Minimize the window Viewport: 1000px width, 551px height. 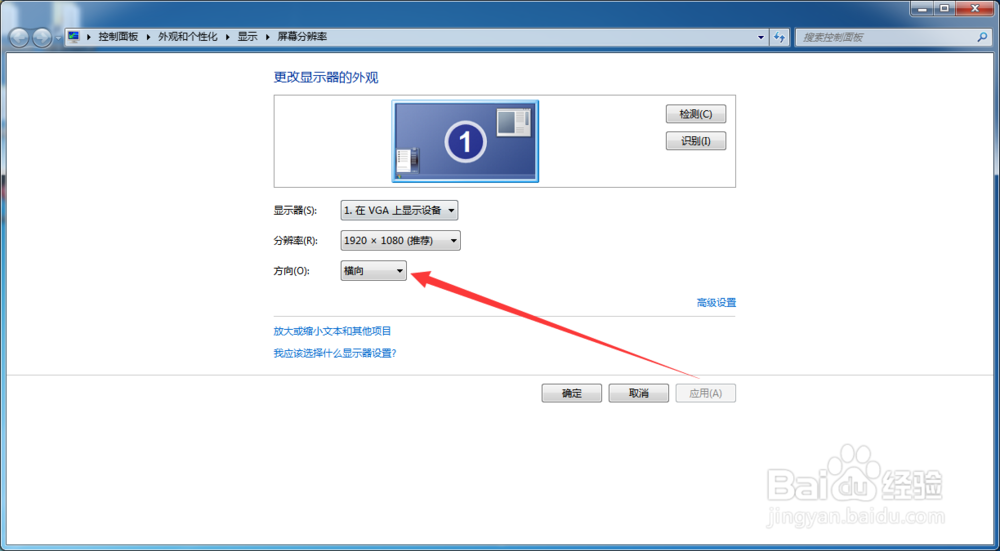[x=922, y=8]
